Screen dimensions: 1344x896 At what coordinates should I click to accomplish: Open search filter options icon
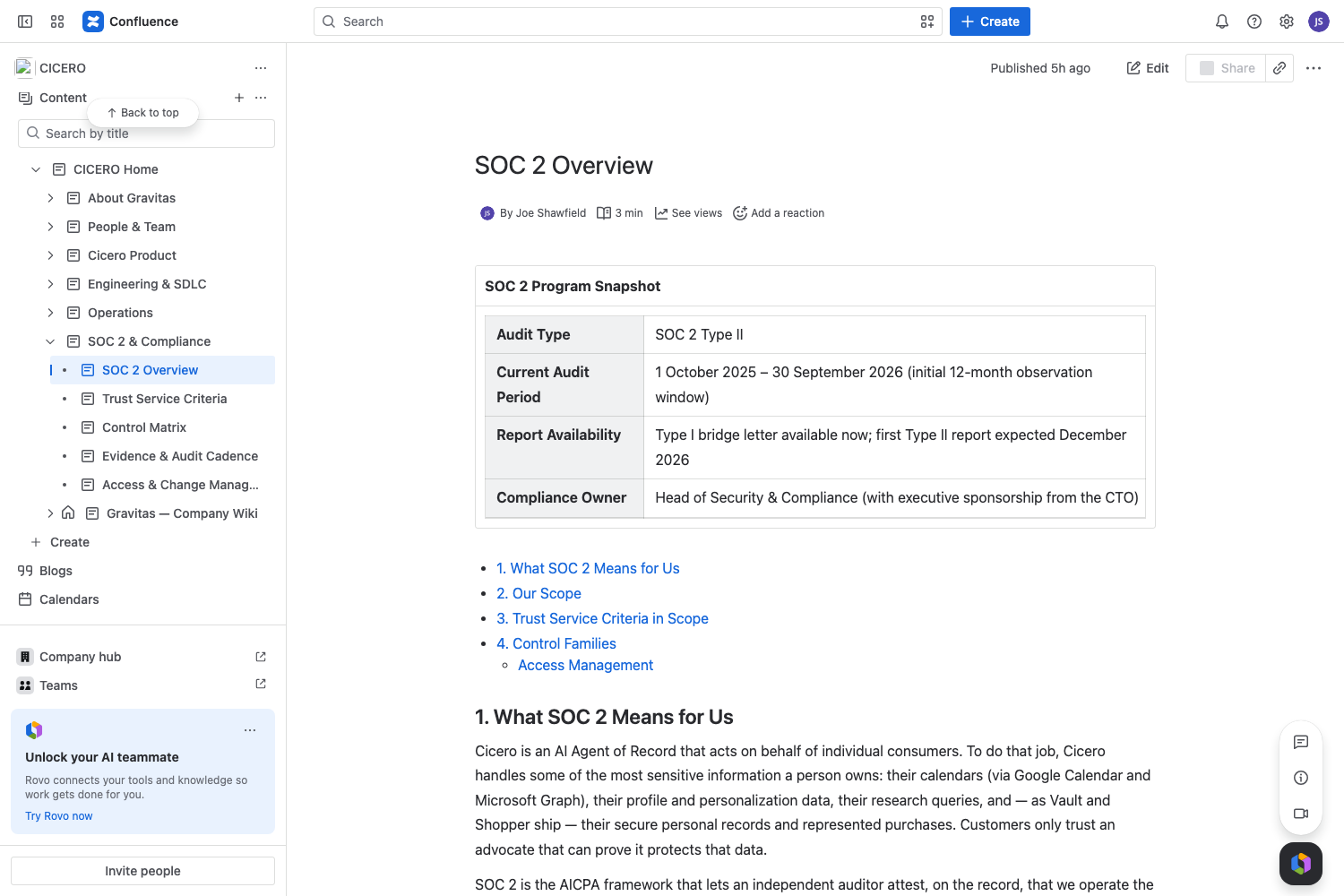click(x=927, y=22)
